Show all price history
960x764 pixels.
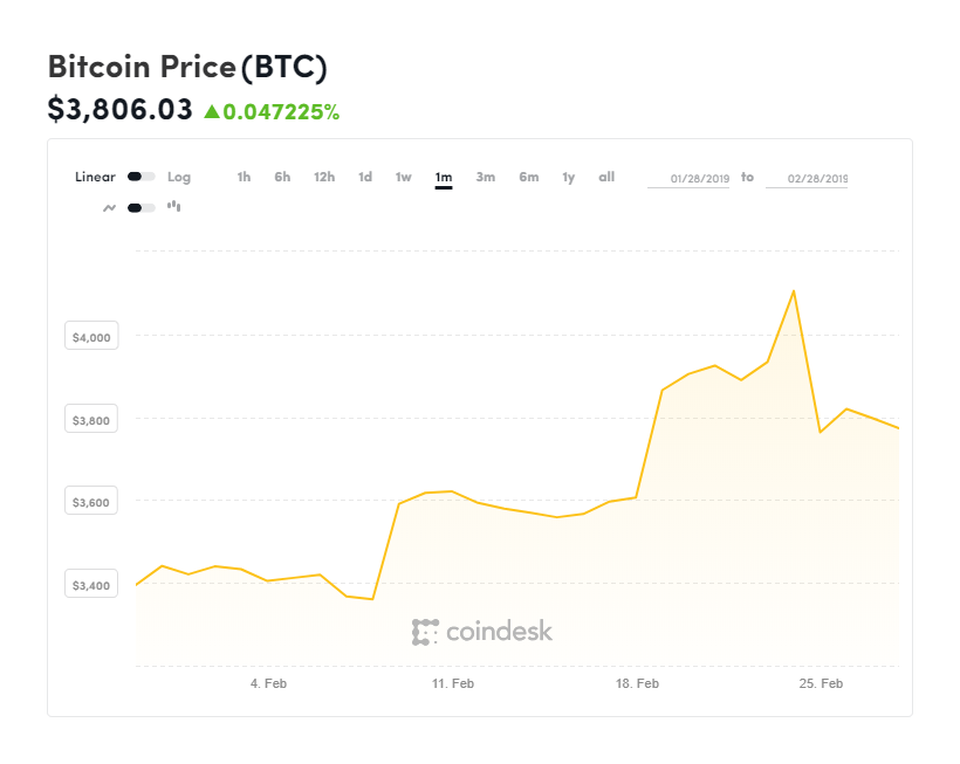[x=607, y=177]
